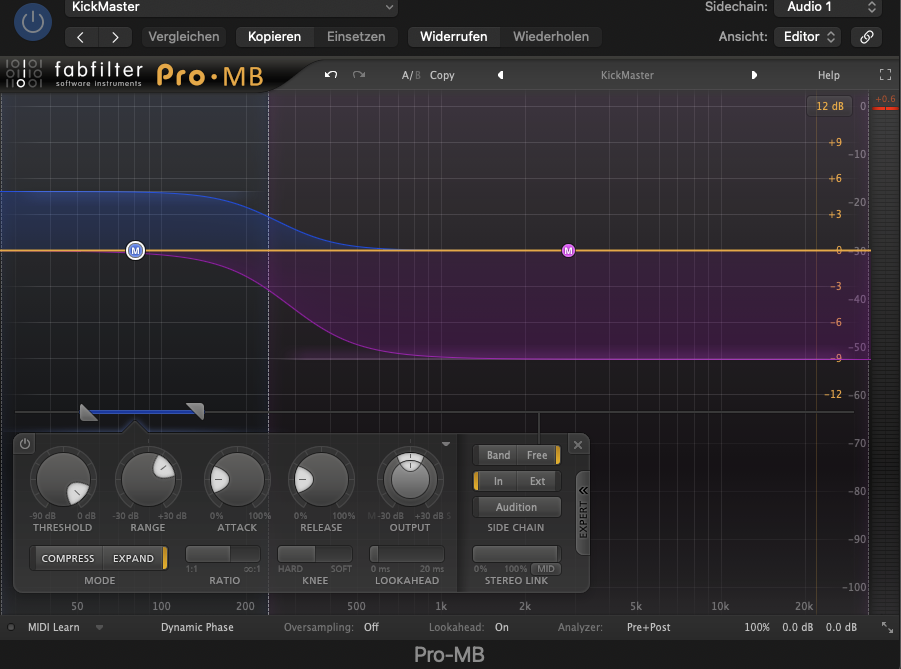Click the Stereo Link slider

click(x=515, y=554)
